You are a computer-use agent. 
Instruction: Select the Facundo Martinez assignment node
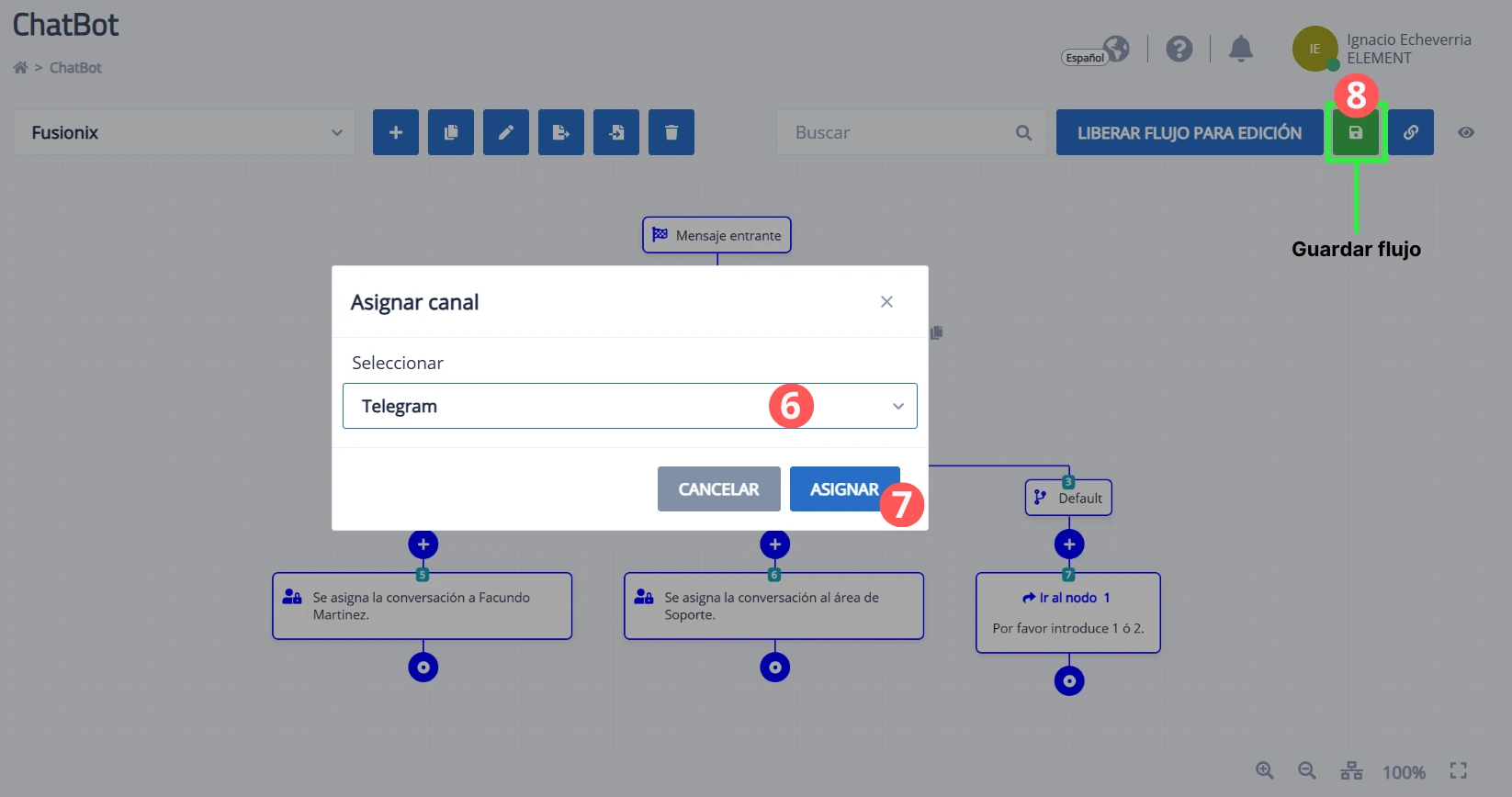pyautogui.click(x=423, y=606)
